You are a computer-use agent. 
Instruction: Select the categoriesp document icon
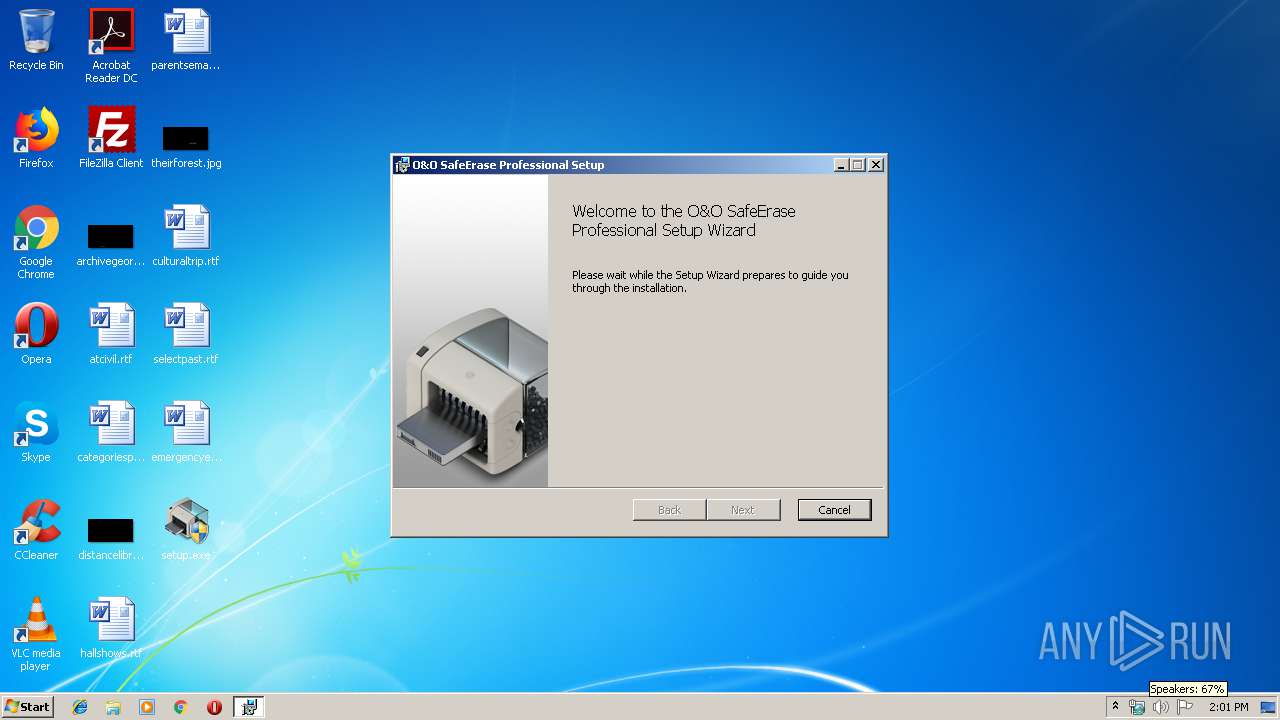click(x=111, y=433)
